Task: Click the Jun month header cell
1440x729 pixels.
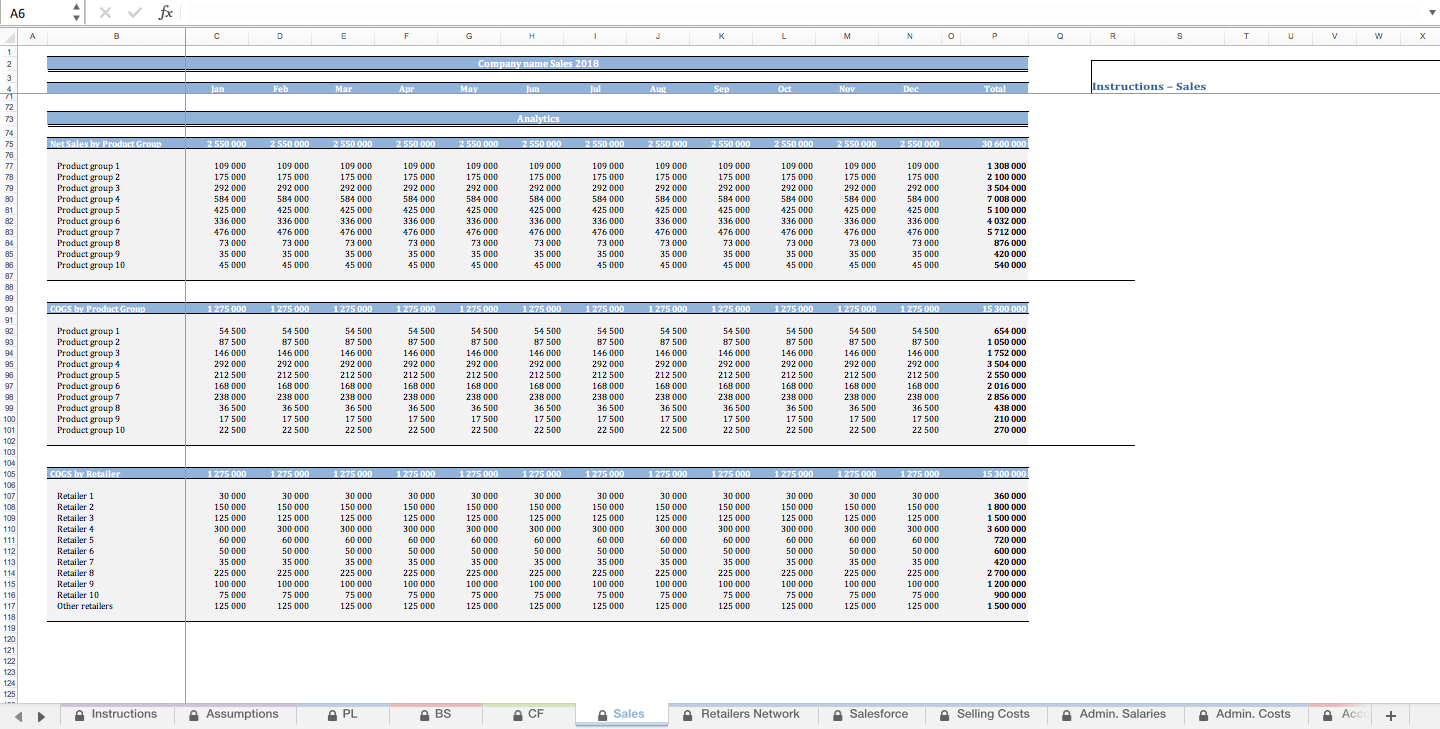Action: 531,89
